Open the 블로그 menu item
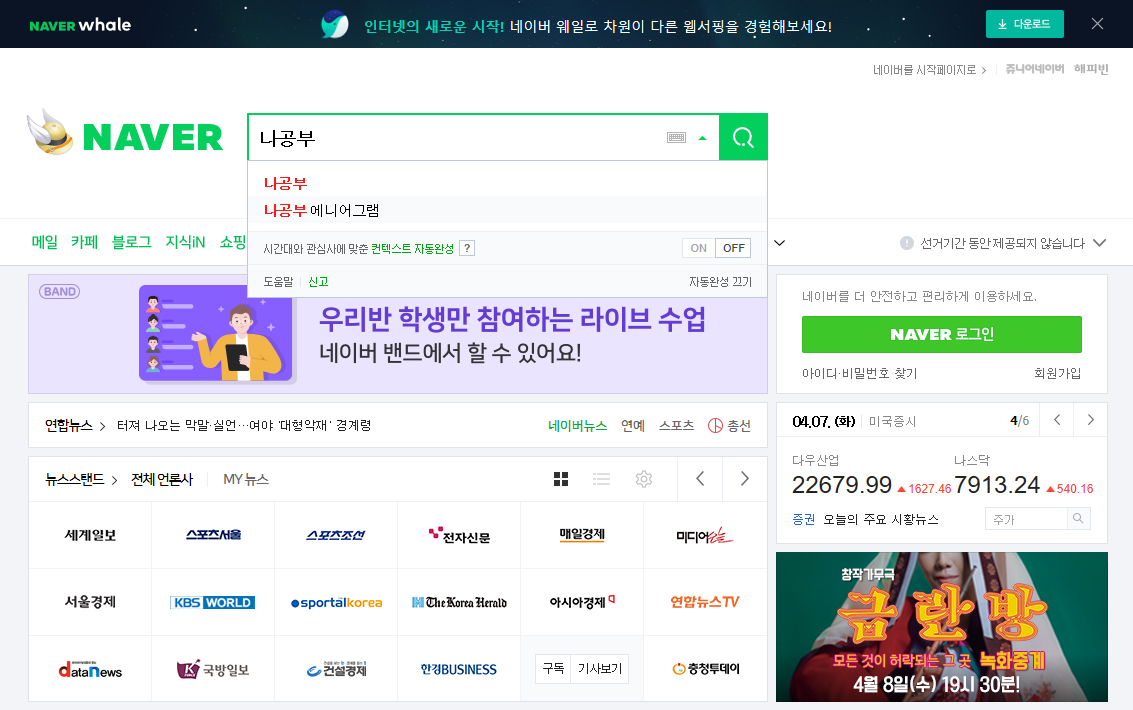 pos(132,242)
